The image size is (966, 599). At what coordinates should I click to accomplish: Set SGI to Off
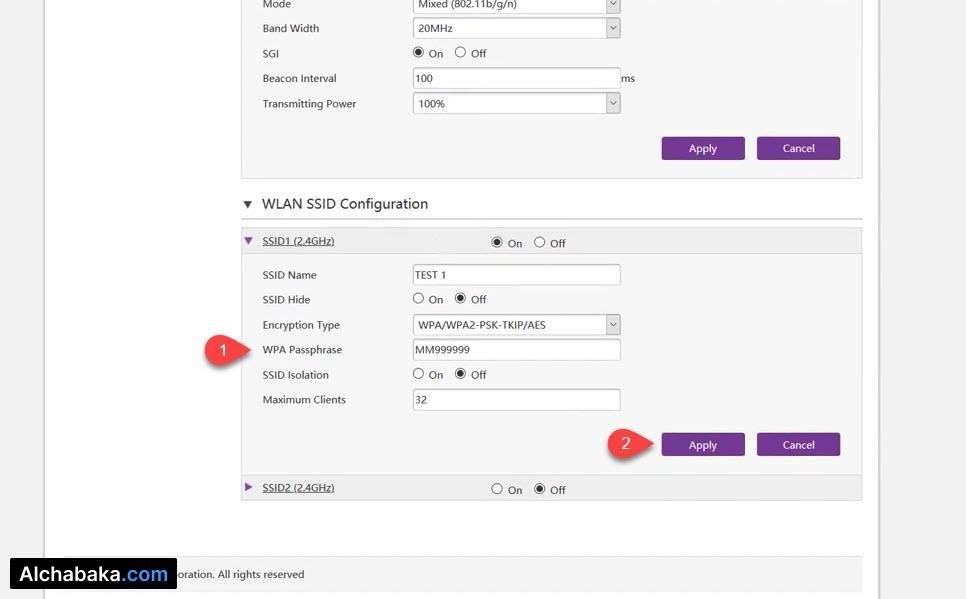point(461,53)
